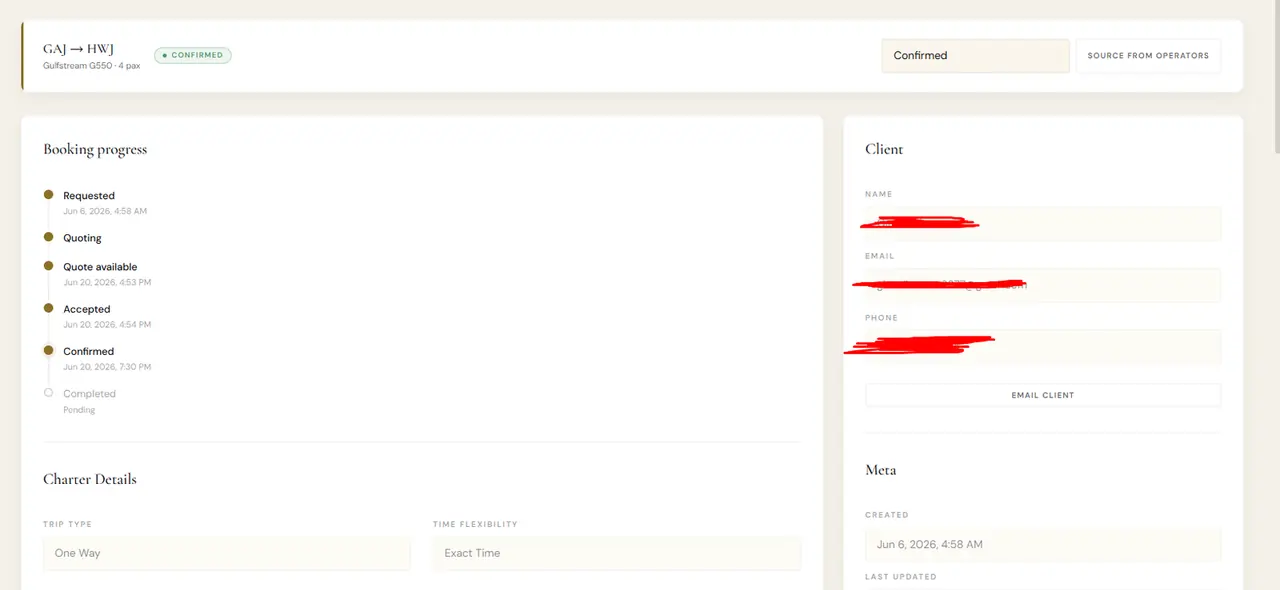Select the empty Completed step dot
The height and width of the screenshot is (590, 1280).
coord(48,393)
